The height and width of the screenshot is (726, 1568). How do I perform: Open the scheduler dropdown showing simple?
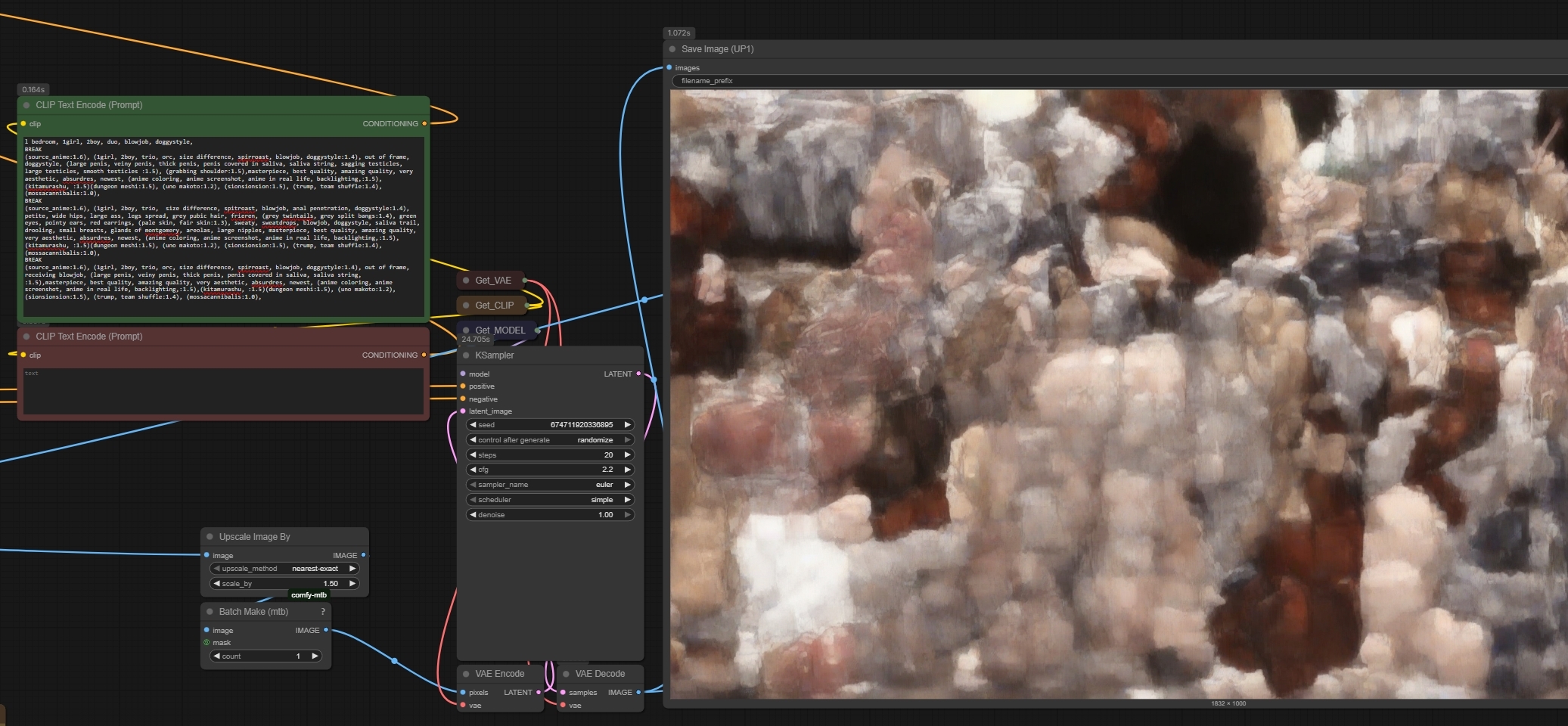point(550,500)
